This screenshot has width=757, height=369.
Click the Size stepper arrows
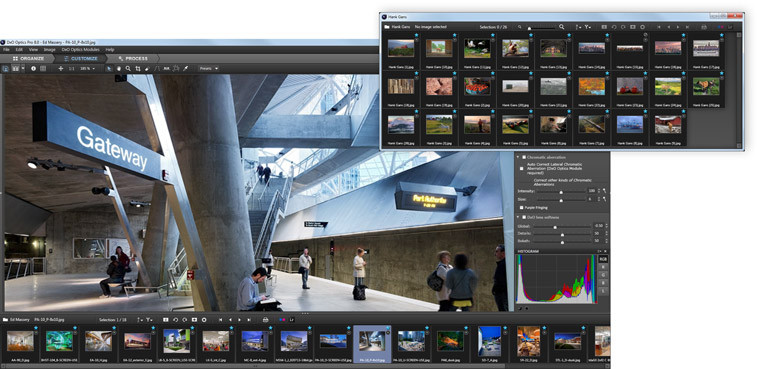599,199
